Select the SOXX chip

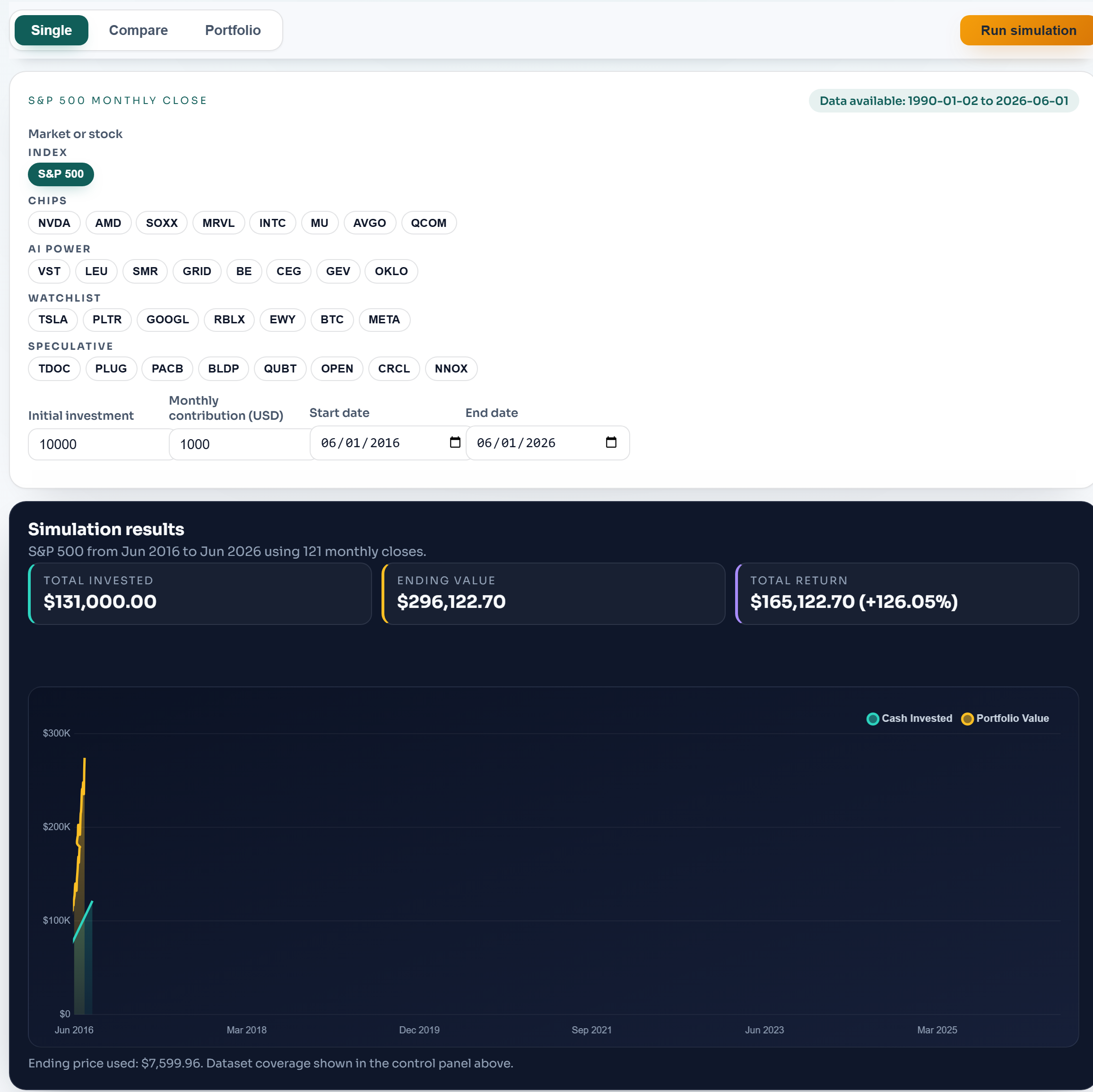(162, 223)
